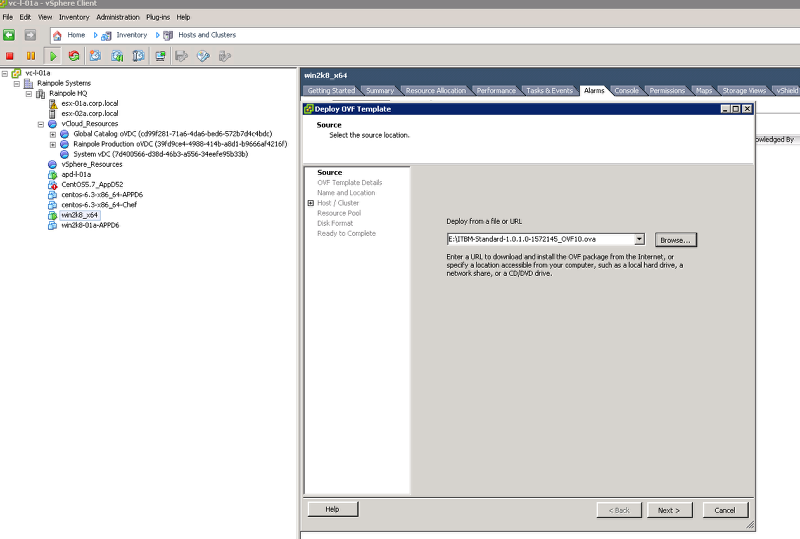Switch to the Getting Started tab
The height and width of the screenshot is (539, 800).
331,90
